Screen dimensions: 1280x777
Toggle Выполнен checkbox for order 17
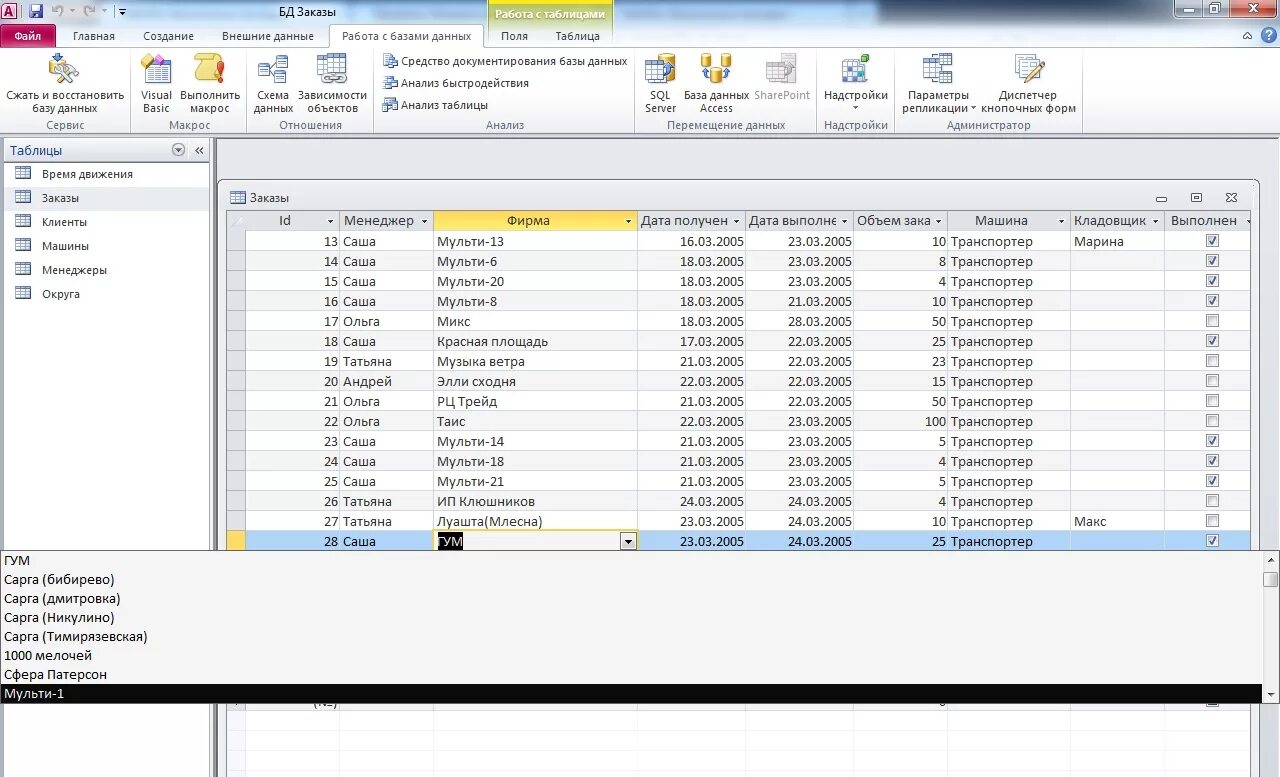[x=1212, y=321]
